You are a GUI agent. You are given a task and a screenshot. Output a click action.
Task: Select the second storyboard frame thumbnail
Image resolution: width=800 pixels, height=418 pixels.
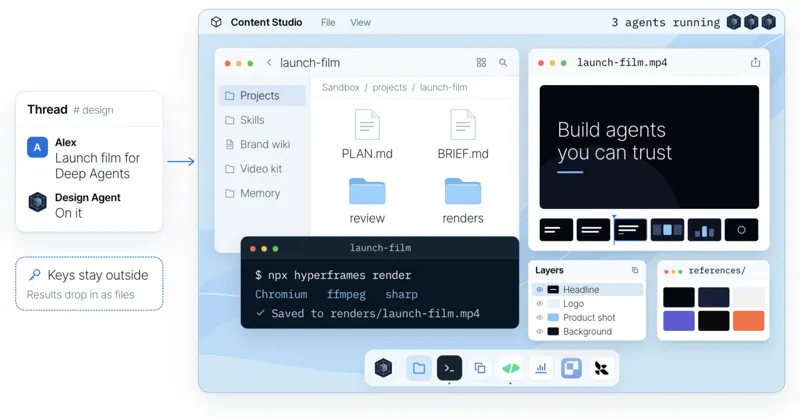[593, 230]
